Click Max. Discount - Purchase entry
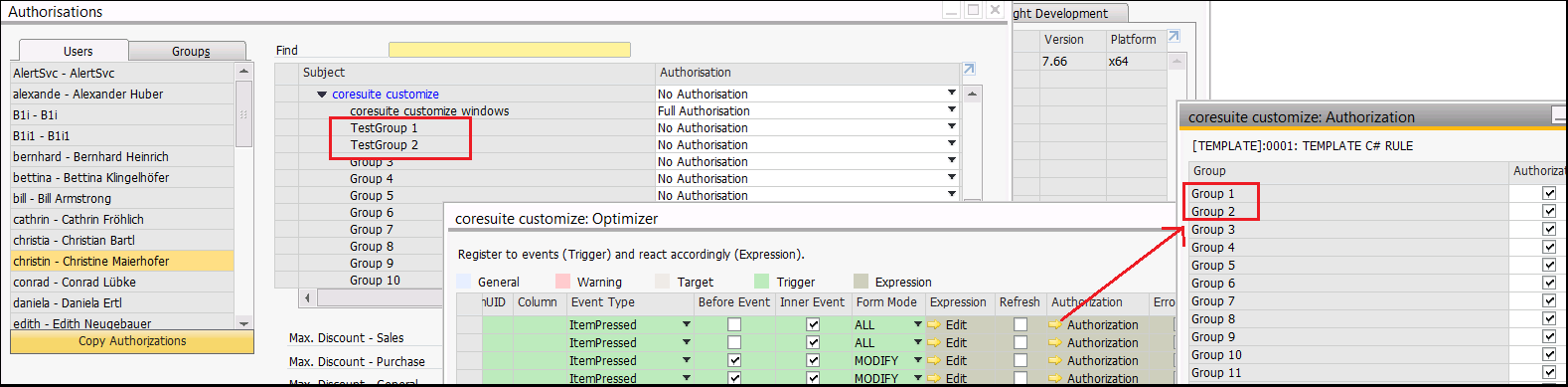The width and height of the screenshot is (1568, 387). 357,362
